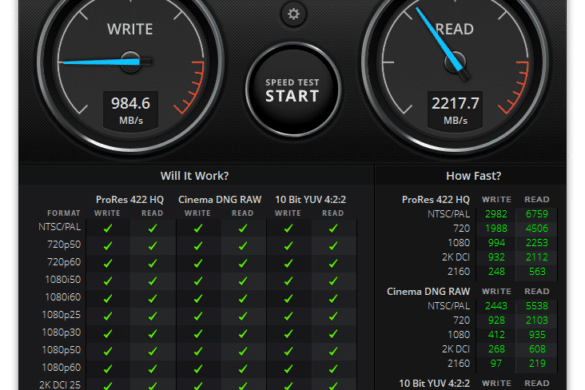The width and height of the screenshot is (585, 390).
Task: Click Cinema DNG 2K DCI write value 268
Action: click(x=497, y=349)
